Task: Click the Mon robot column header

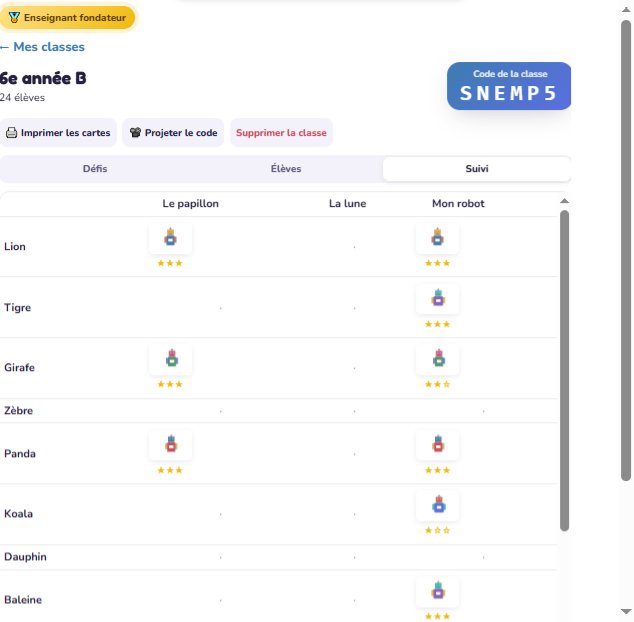Action: click(x=458, y=203)
